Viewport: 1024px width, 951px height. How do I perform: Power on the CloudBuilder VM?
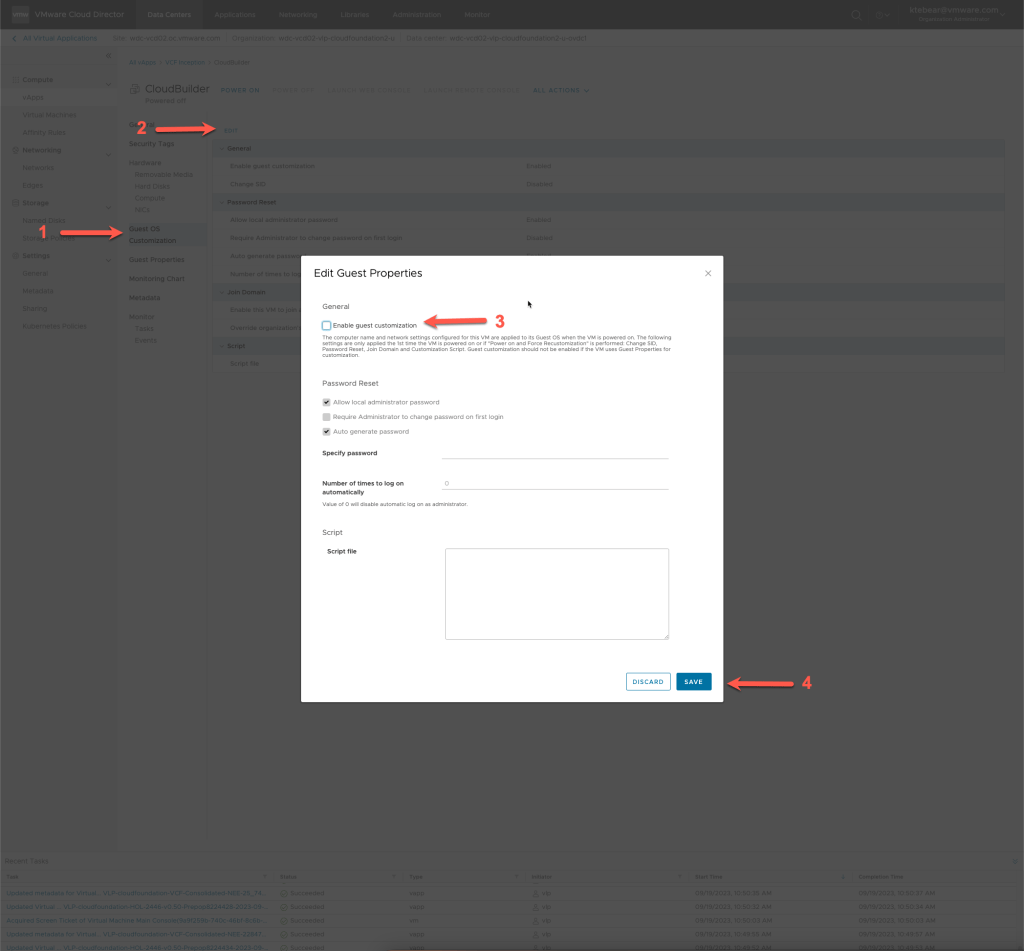pyautogui.click(x=240, y=90)
